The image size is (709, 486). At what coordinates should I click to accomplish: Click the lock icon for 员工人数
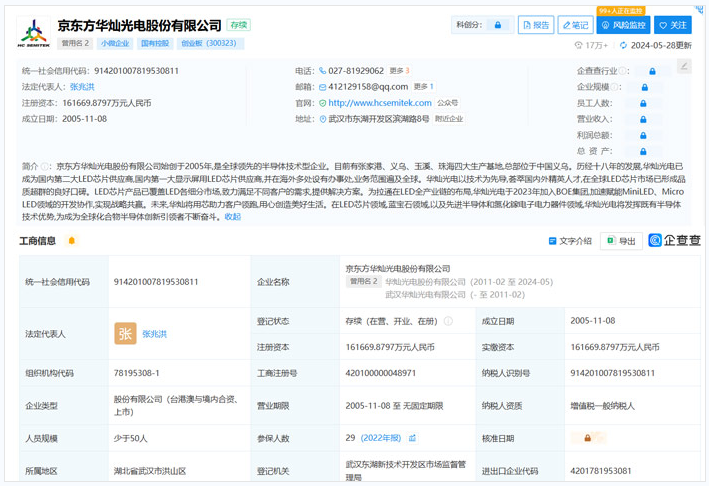(643, 103)
